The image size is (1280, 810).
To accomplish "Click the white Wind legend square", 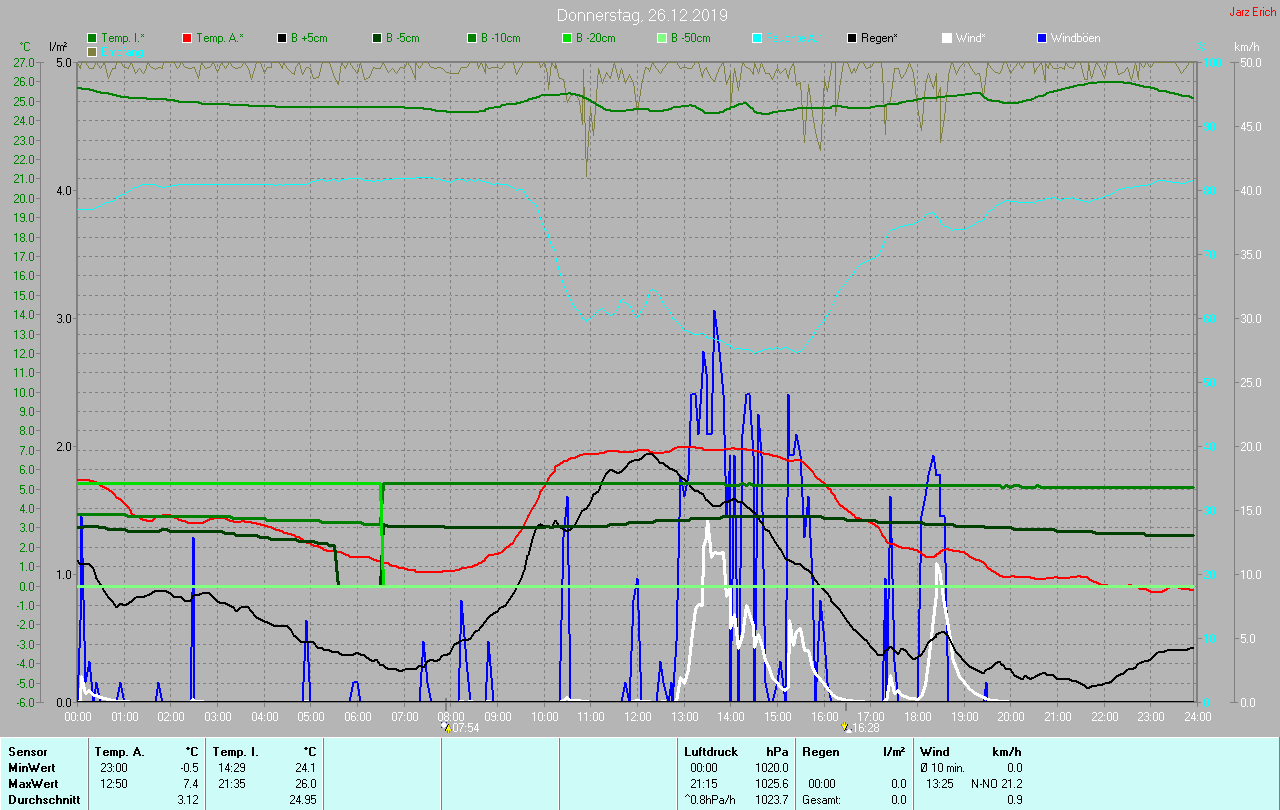I will [x=947, y=38].
